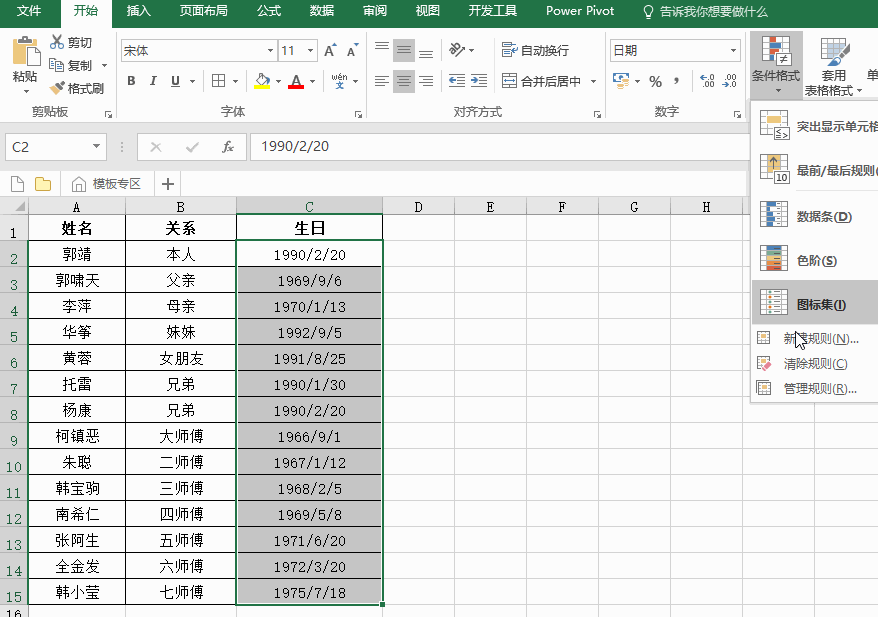Open Top/Bottom Rules (最前/最后规则) menu item

pyautogui.click(x=815, y=170)
